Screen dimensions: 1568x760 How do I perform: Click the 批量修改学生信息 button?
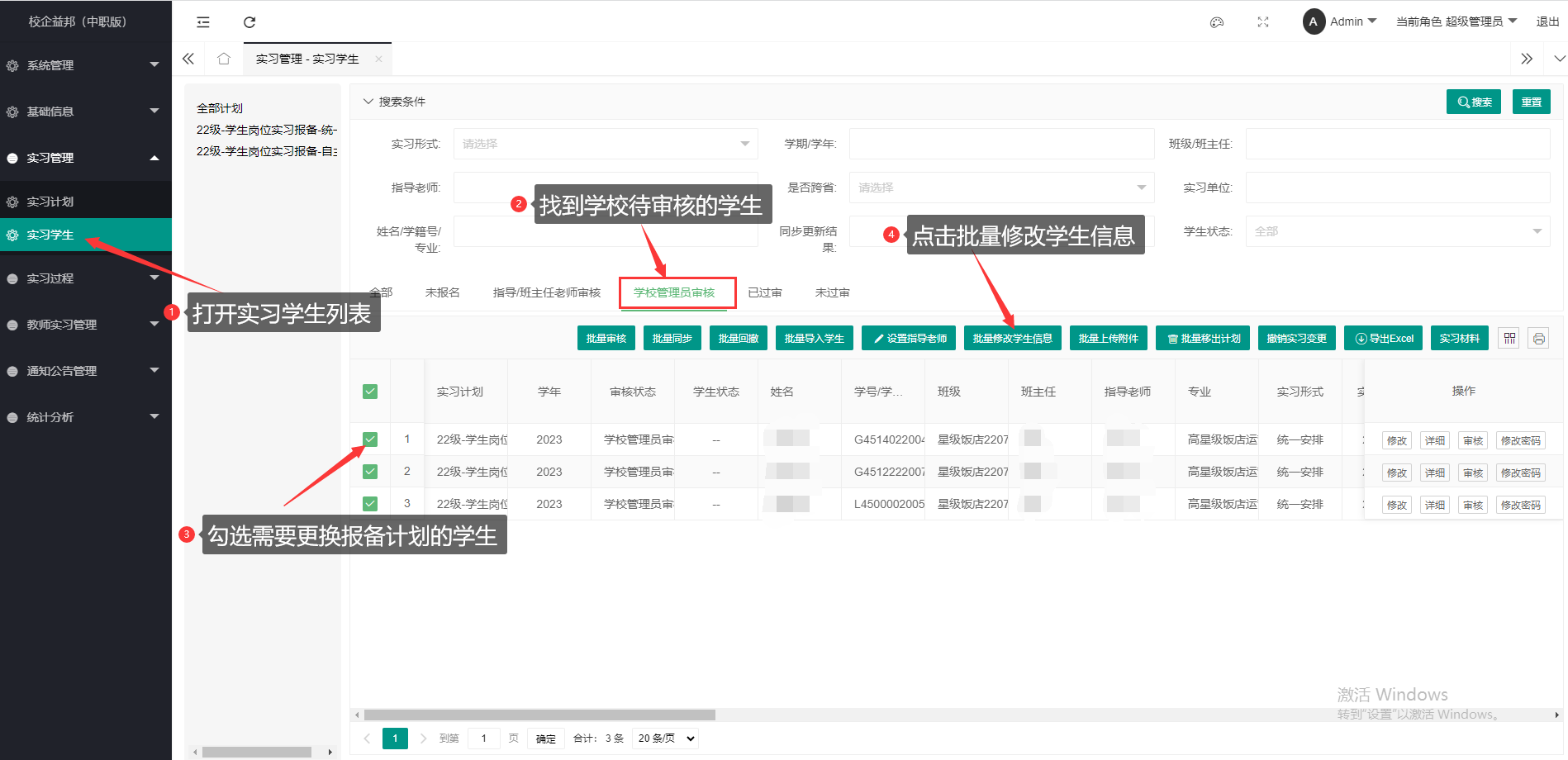click(1012, 339)
